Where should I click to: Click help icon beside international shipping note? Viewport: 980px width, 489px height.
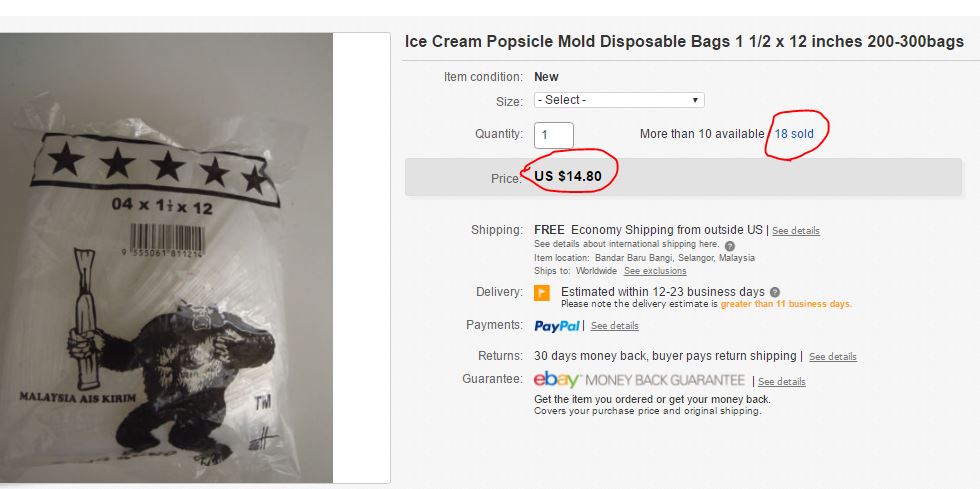[x=730, y=245]
